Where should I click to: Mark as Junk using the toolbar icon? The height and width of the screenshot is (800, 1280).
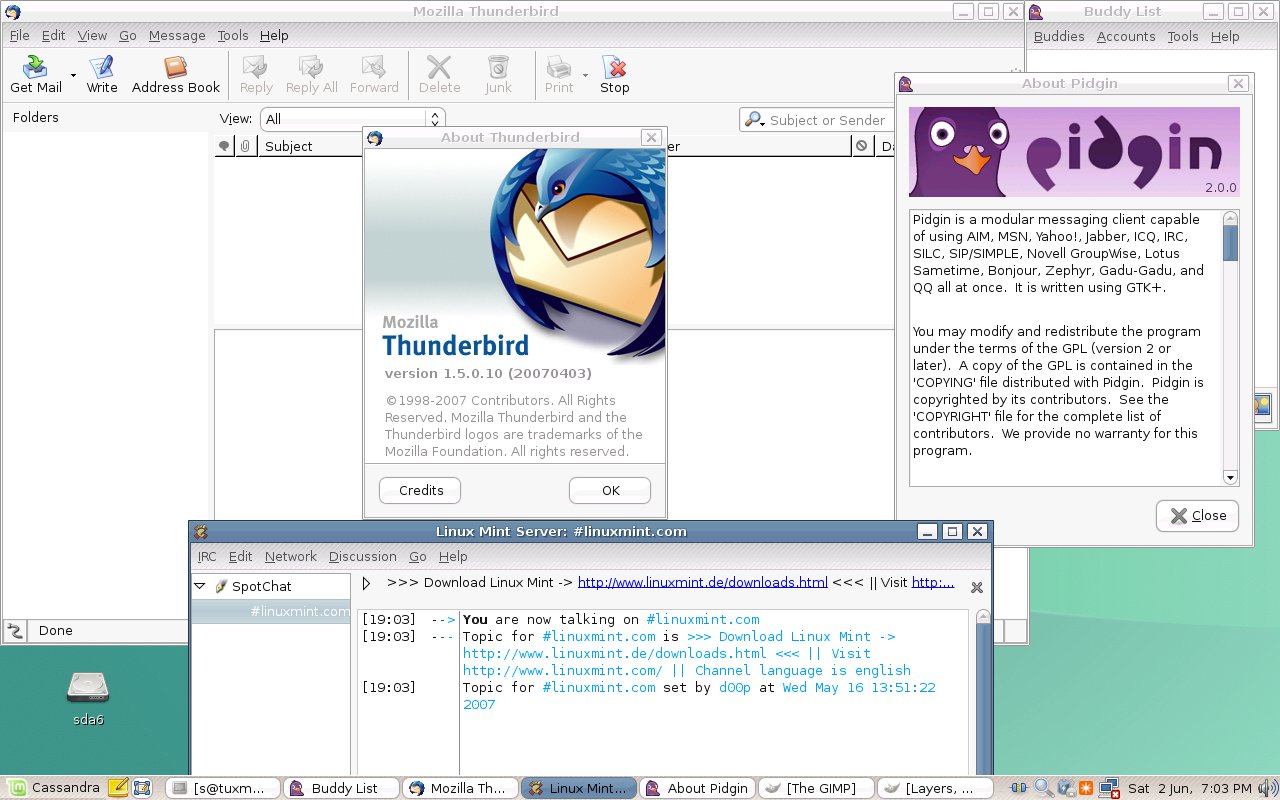[x=498, y=75]
